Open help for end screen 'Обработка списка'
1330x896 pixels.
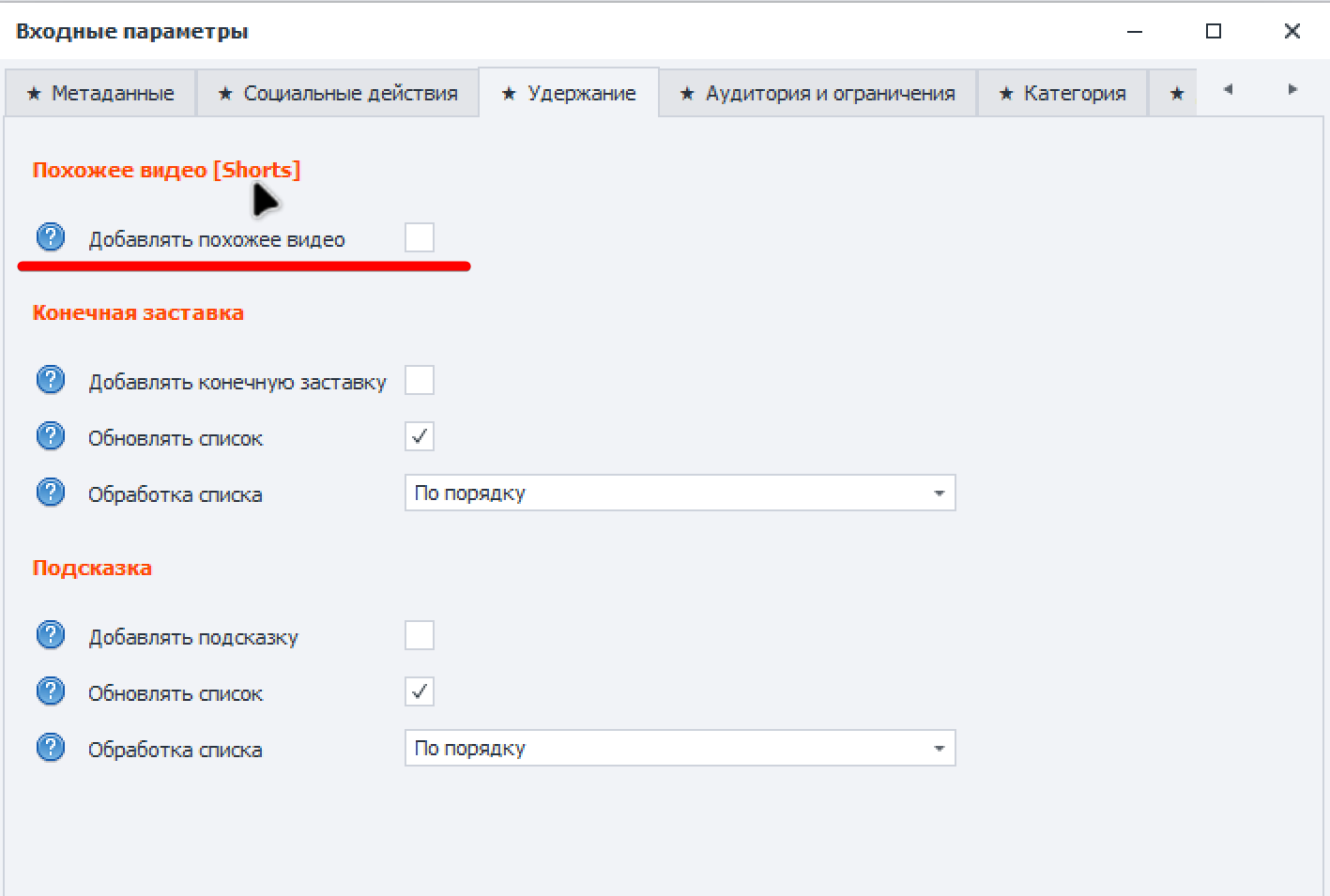click(51, 493)
